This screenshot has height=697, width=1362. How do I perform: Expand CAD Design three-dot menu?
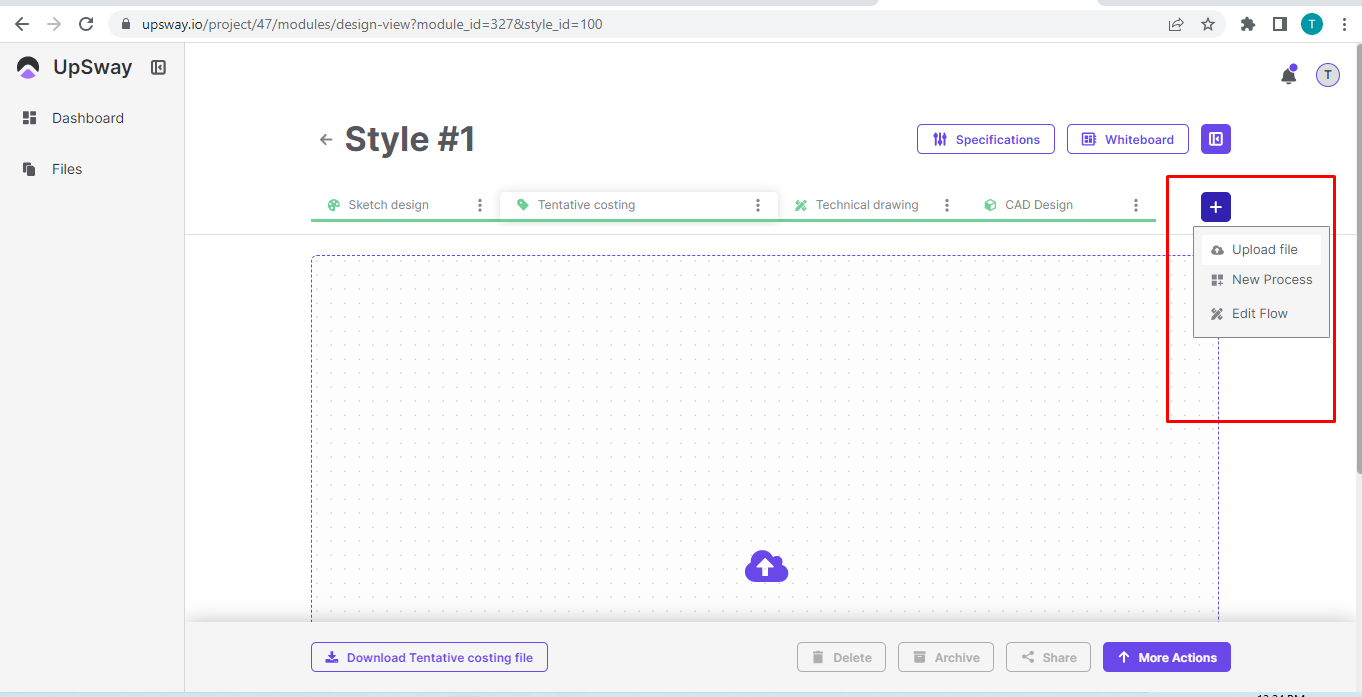(1135, 205)
